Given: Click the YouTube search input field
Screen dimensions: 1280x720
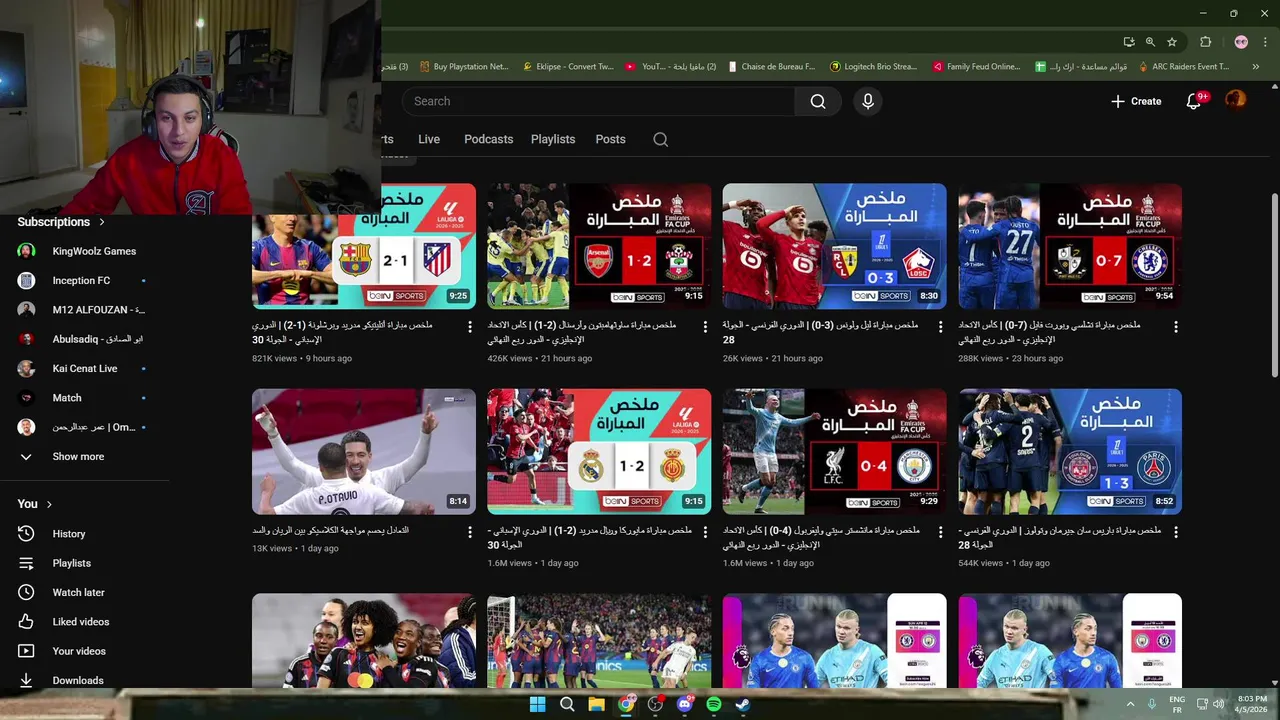Looking at the screenshot, I should 598,101.
